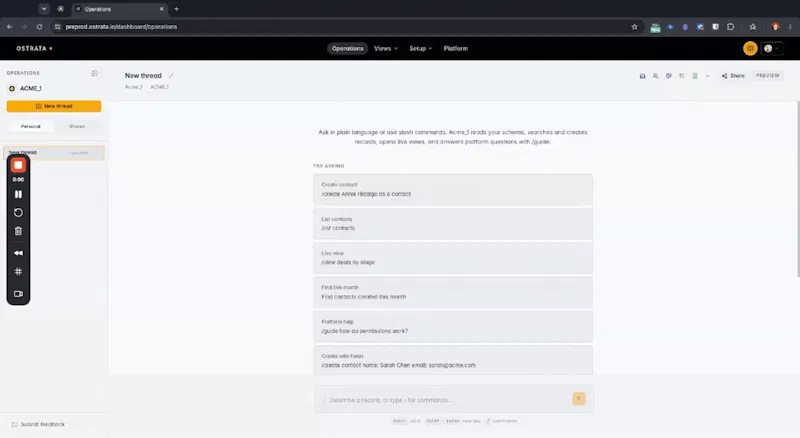Choose the List contacts suggestion card
The height and width of the screenshot is (438, 800).
point(453,224)
